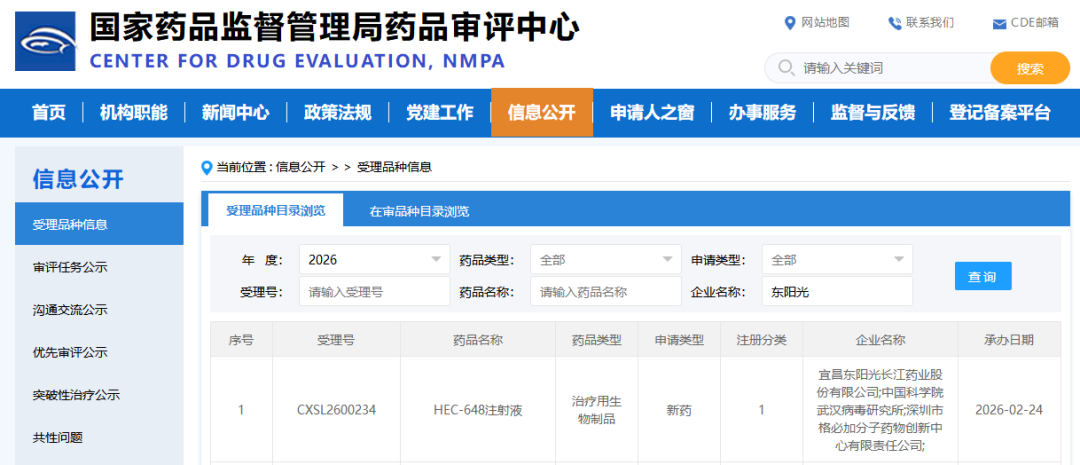This screenshot has height=465, width=1080.
Task: Open the 年度 2026 dropdown
Action: click(374, 260)
